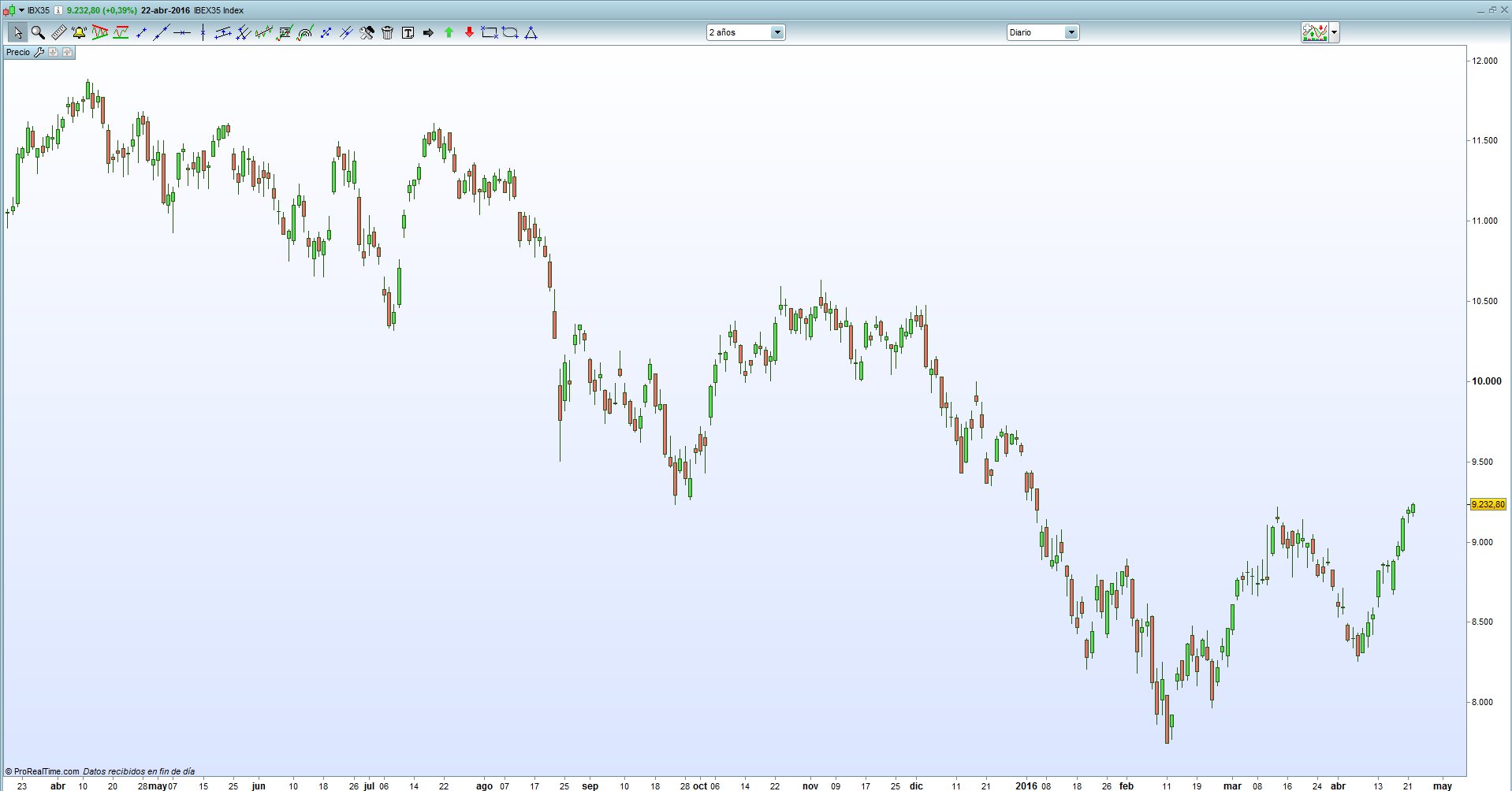Click the trash bin delete icon
Image resolution: width=1512 pixels, height=791 pixels.
pyautogui.click(x=387, y=32)
